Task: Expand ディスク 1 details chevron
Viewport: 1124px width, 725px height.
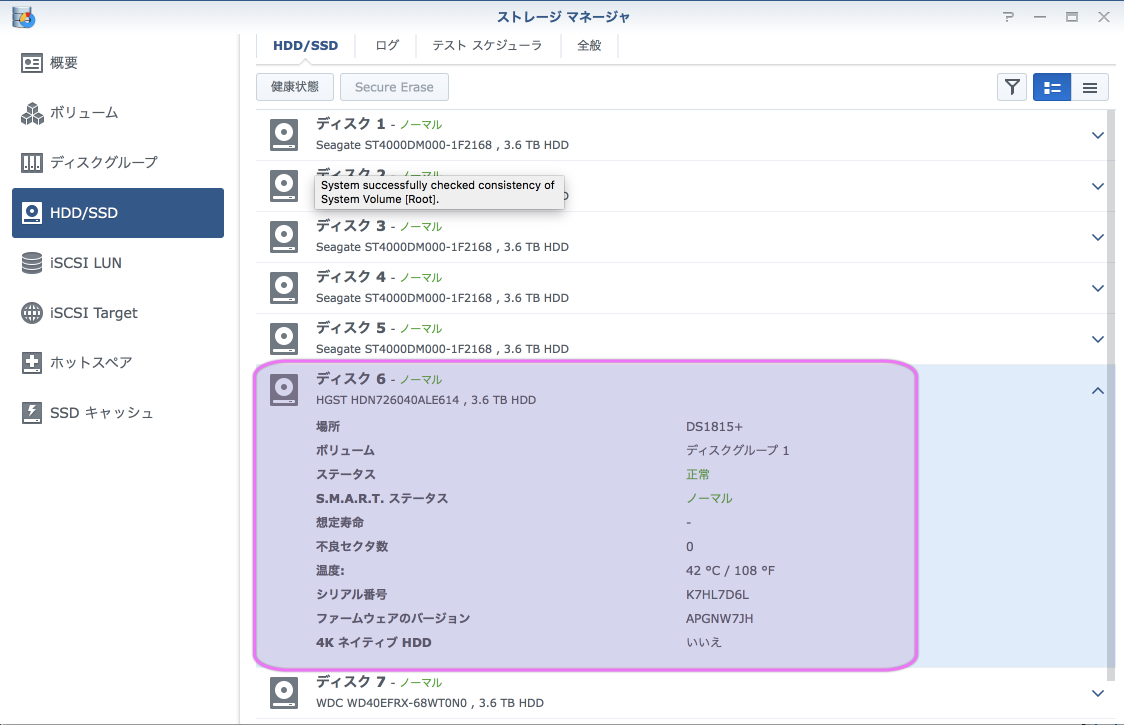Action: click(x=1097, y=135)
